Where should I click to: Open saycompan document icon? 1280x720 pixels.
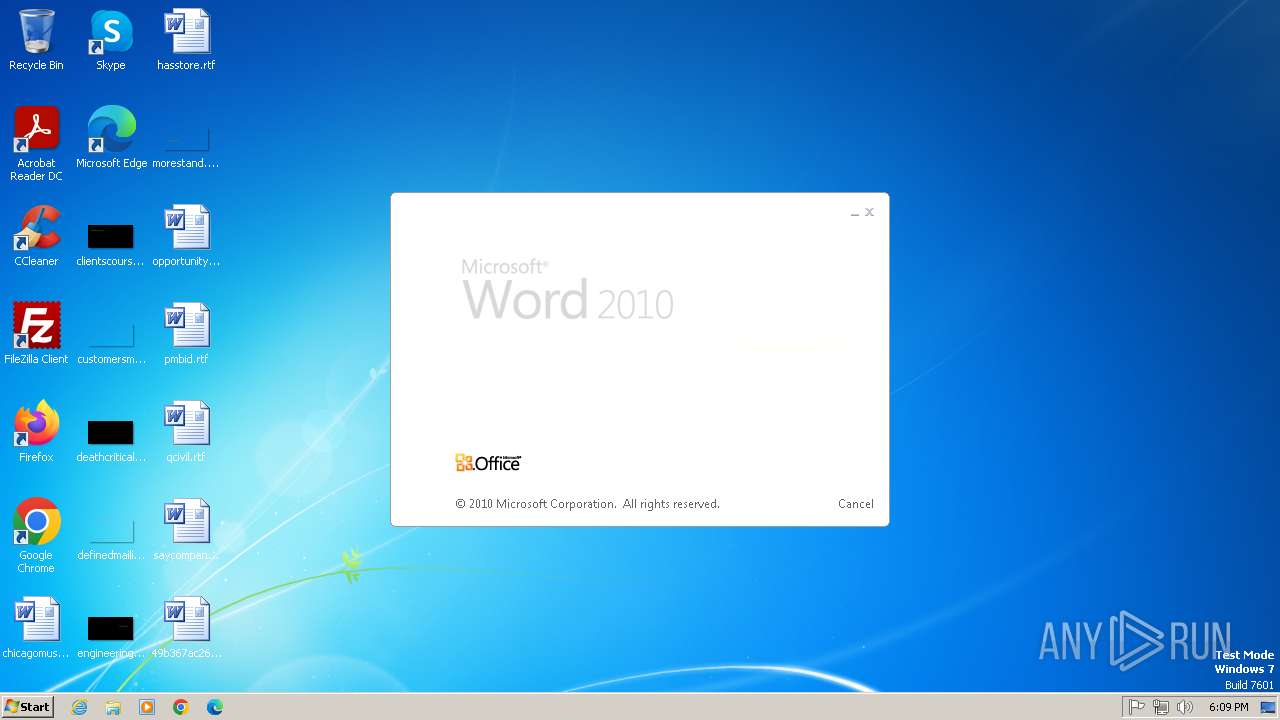[x=186, y=530]
